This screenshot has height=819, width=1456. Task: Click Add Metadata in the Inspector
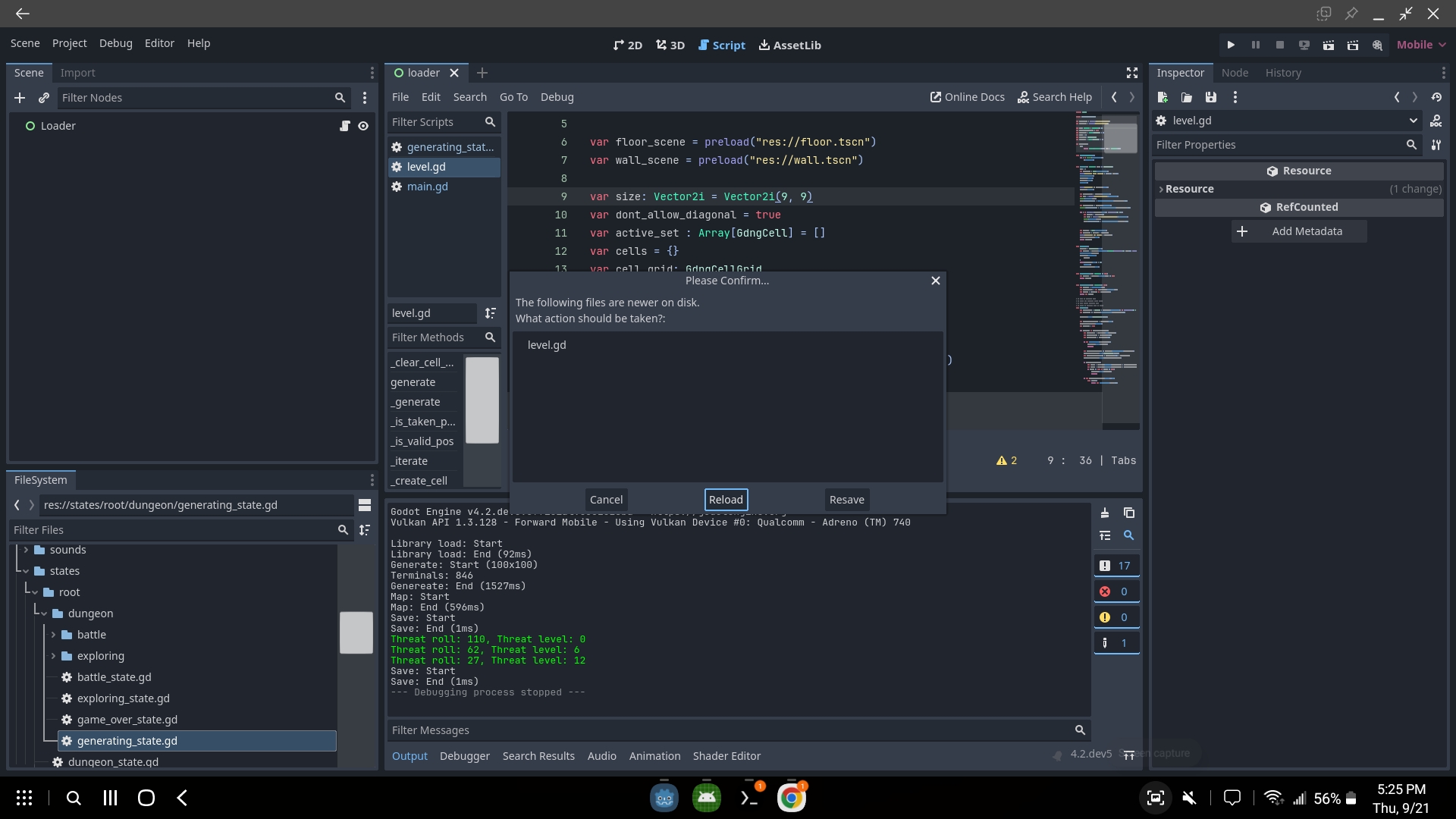click(x=1299, y=231)
